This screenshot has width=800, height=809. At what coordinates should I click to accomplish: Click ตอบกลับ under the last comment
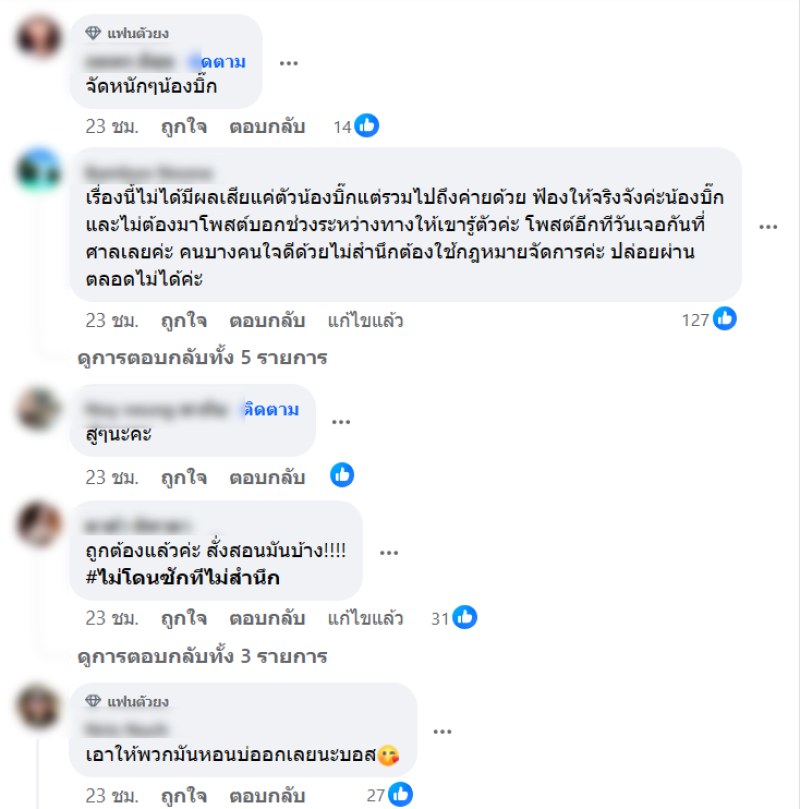click(267, 796)
